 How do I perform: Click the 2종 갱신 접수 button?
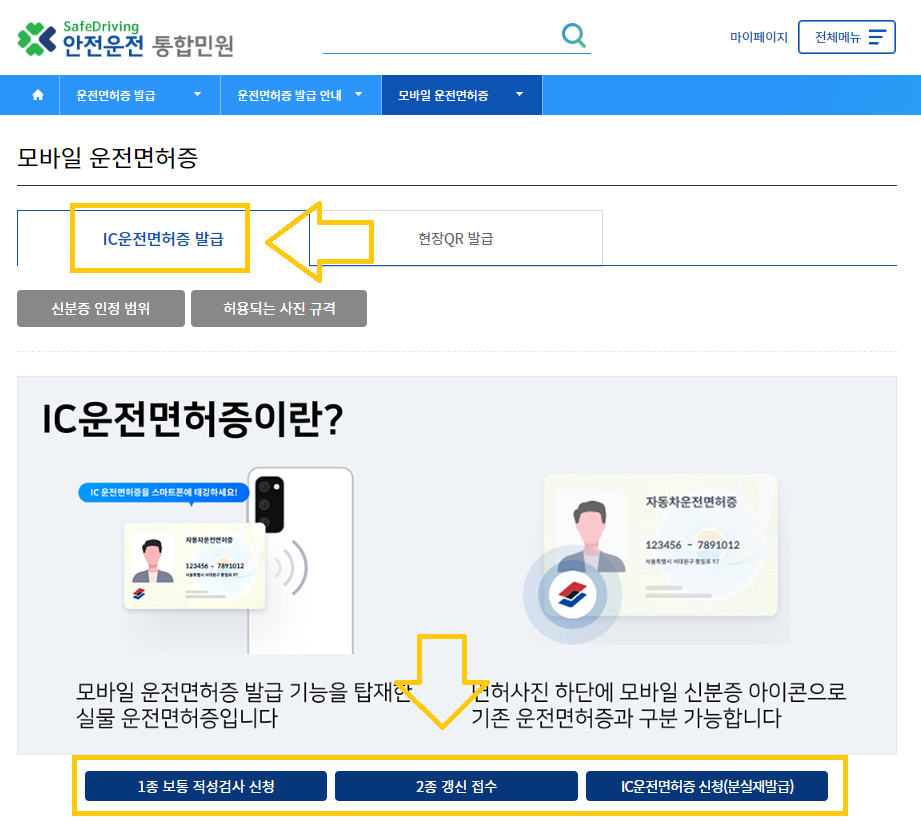tap(456, 786)
